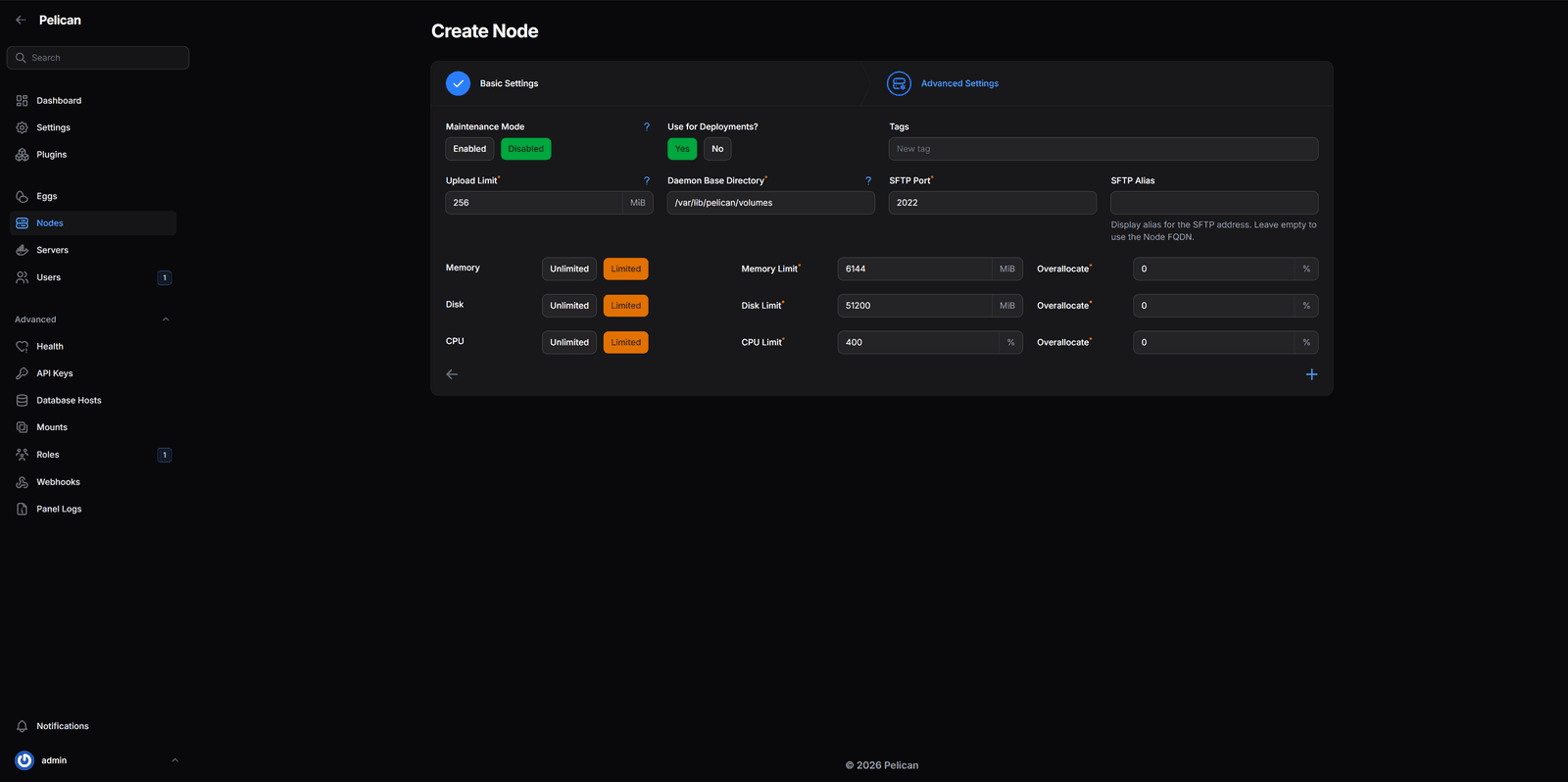Viewport: 1568px width, 782px height.
Task: Click the Disk Limit field
Action: pyautogui.click(x=914, y=306)
